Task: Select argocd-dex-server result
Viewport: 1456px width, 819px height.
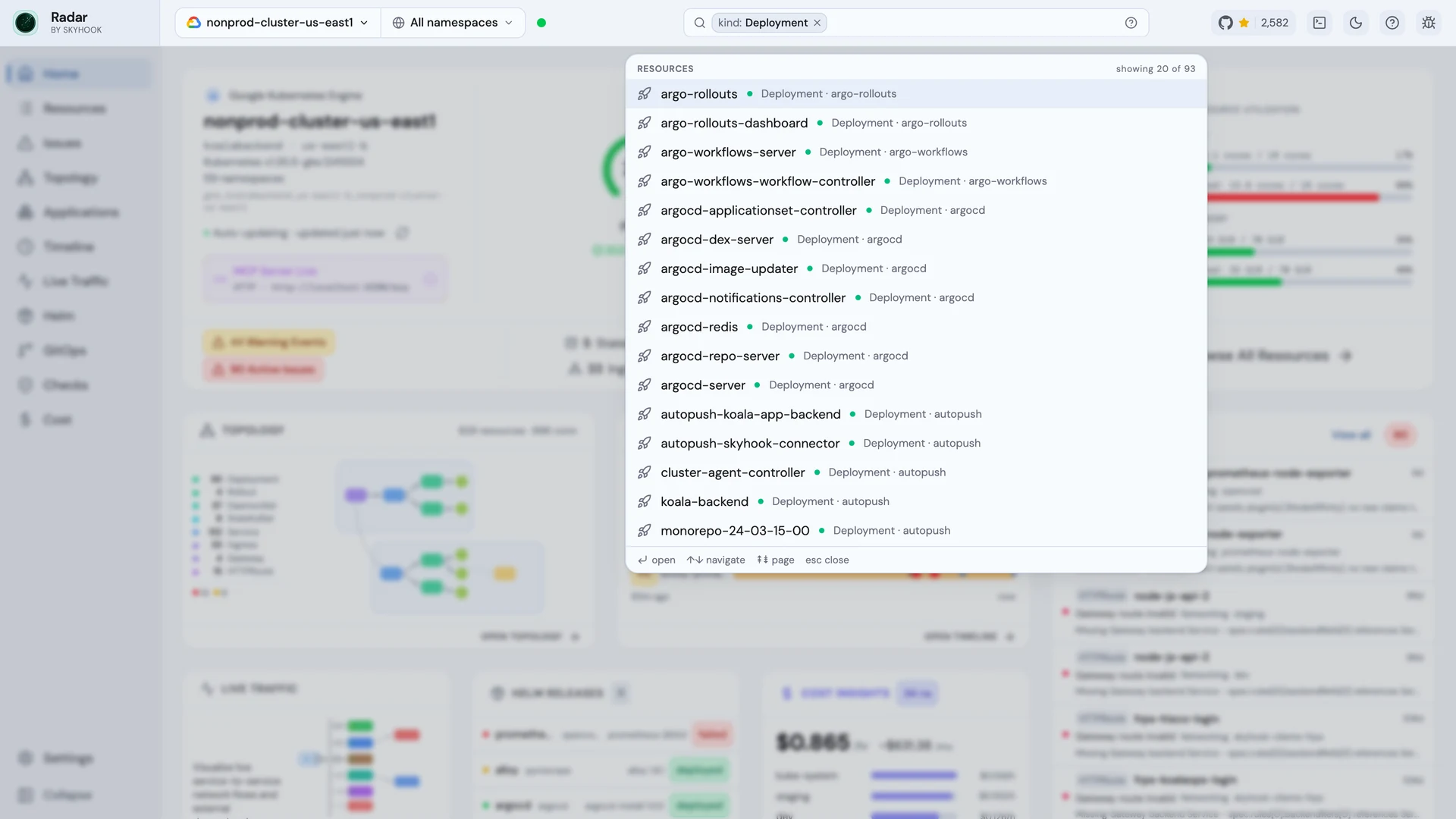Action: click(x=916, y=240)
